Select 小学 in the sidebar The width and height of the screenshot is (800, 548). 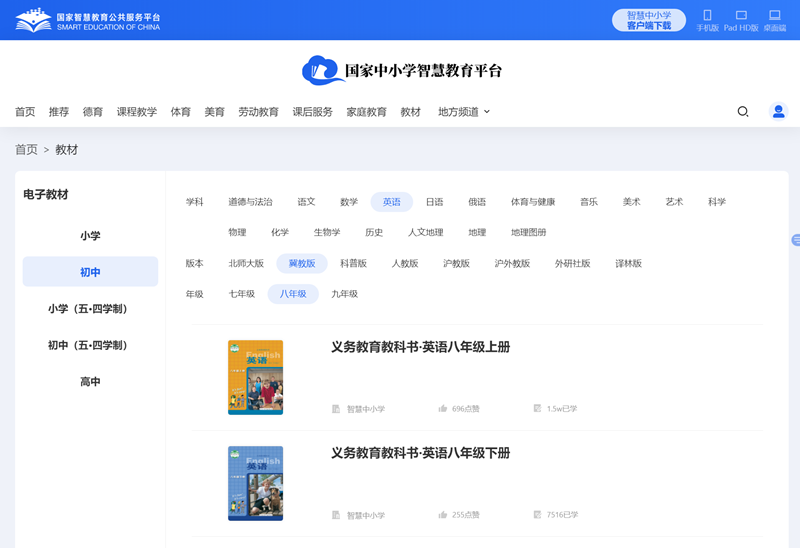click(x=90, y=236)
